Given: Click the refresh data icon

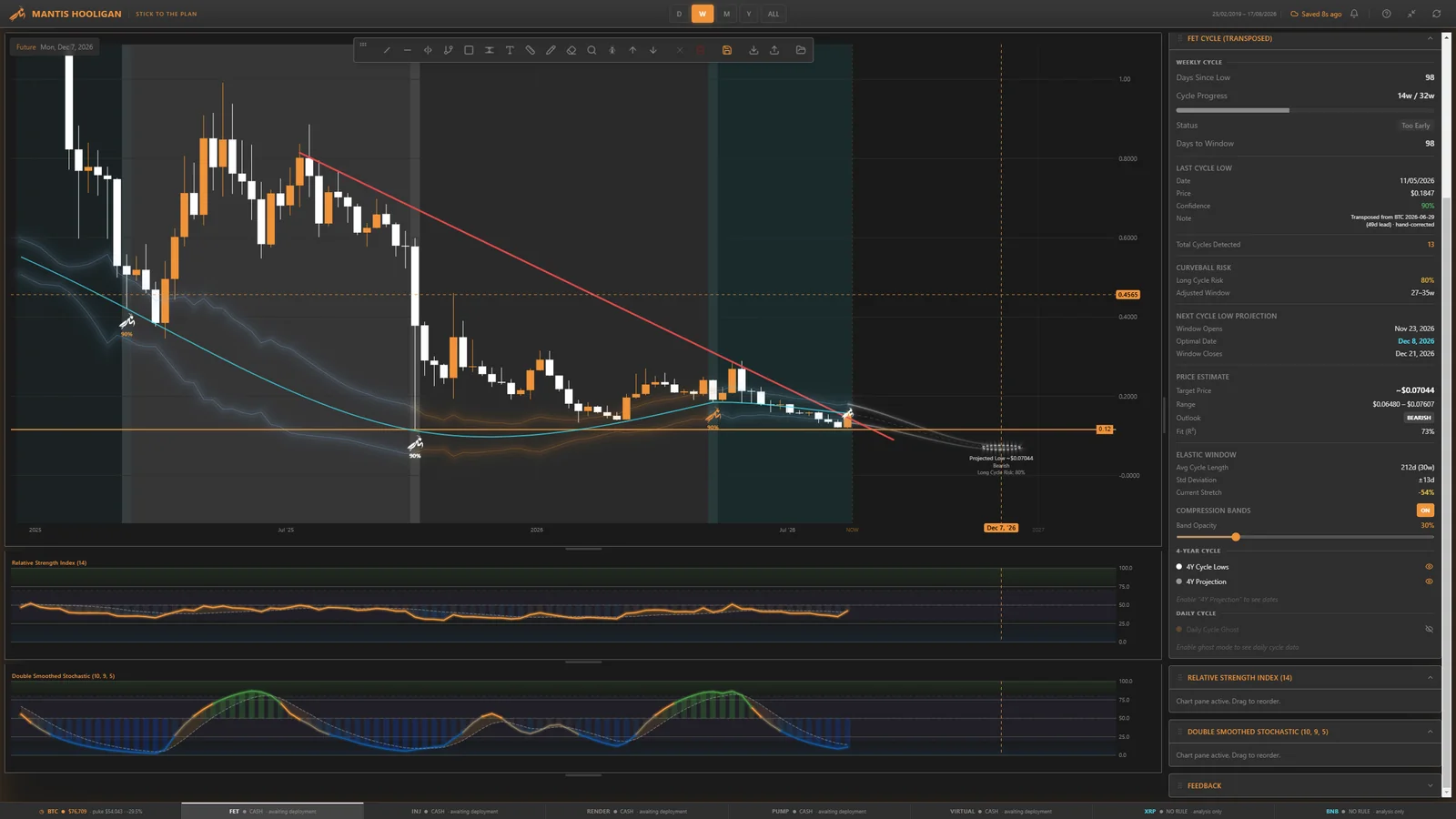Looking at the screenshot, I should click(1436, 14).
